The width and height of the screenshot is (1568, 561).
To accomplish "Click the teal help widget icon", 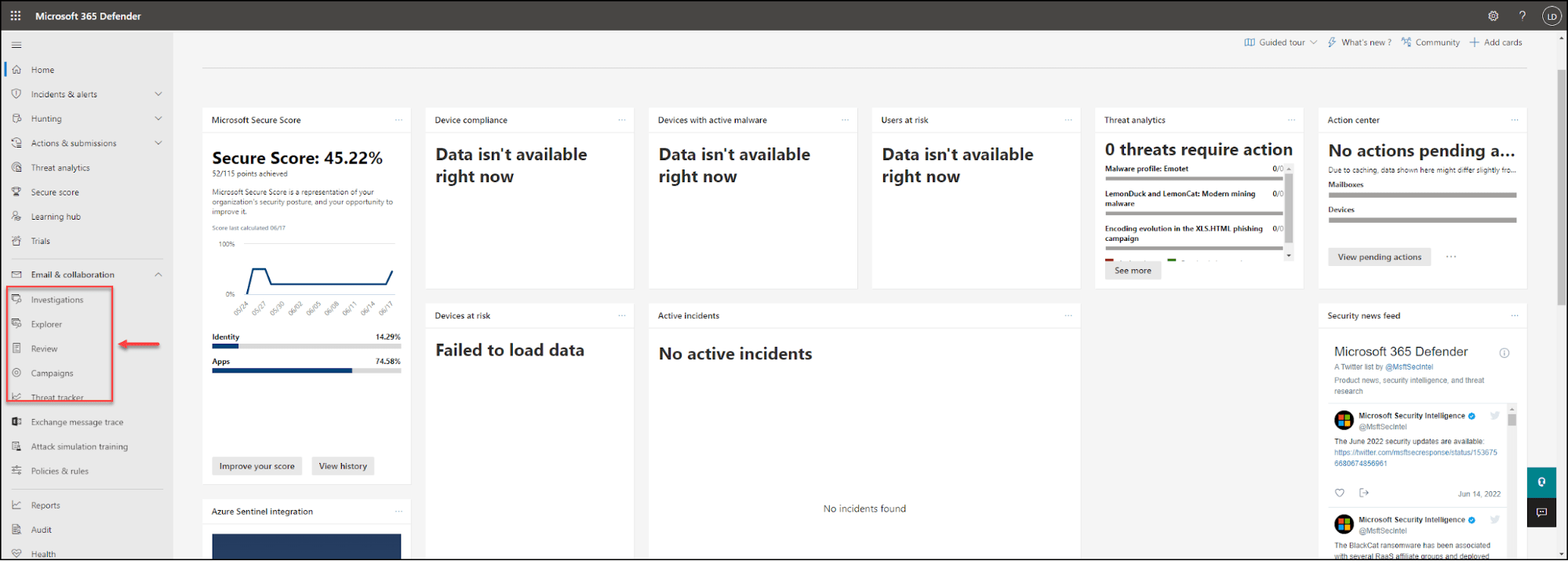I will click(1541, 482).
